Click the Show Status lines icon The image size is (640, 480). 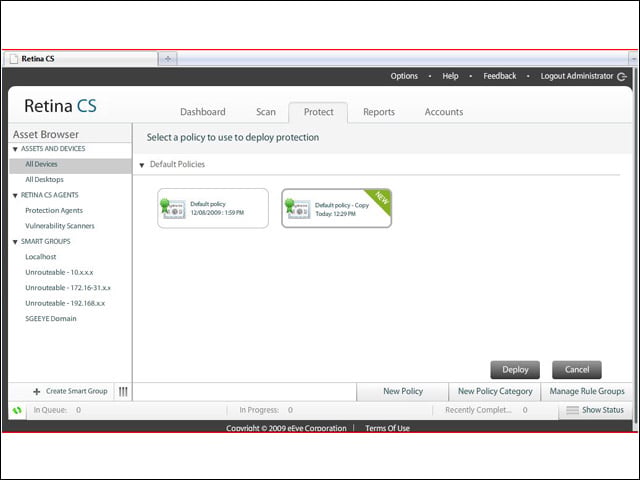572,410
